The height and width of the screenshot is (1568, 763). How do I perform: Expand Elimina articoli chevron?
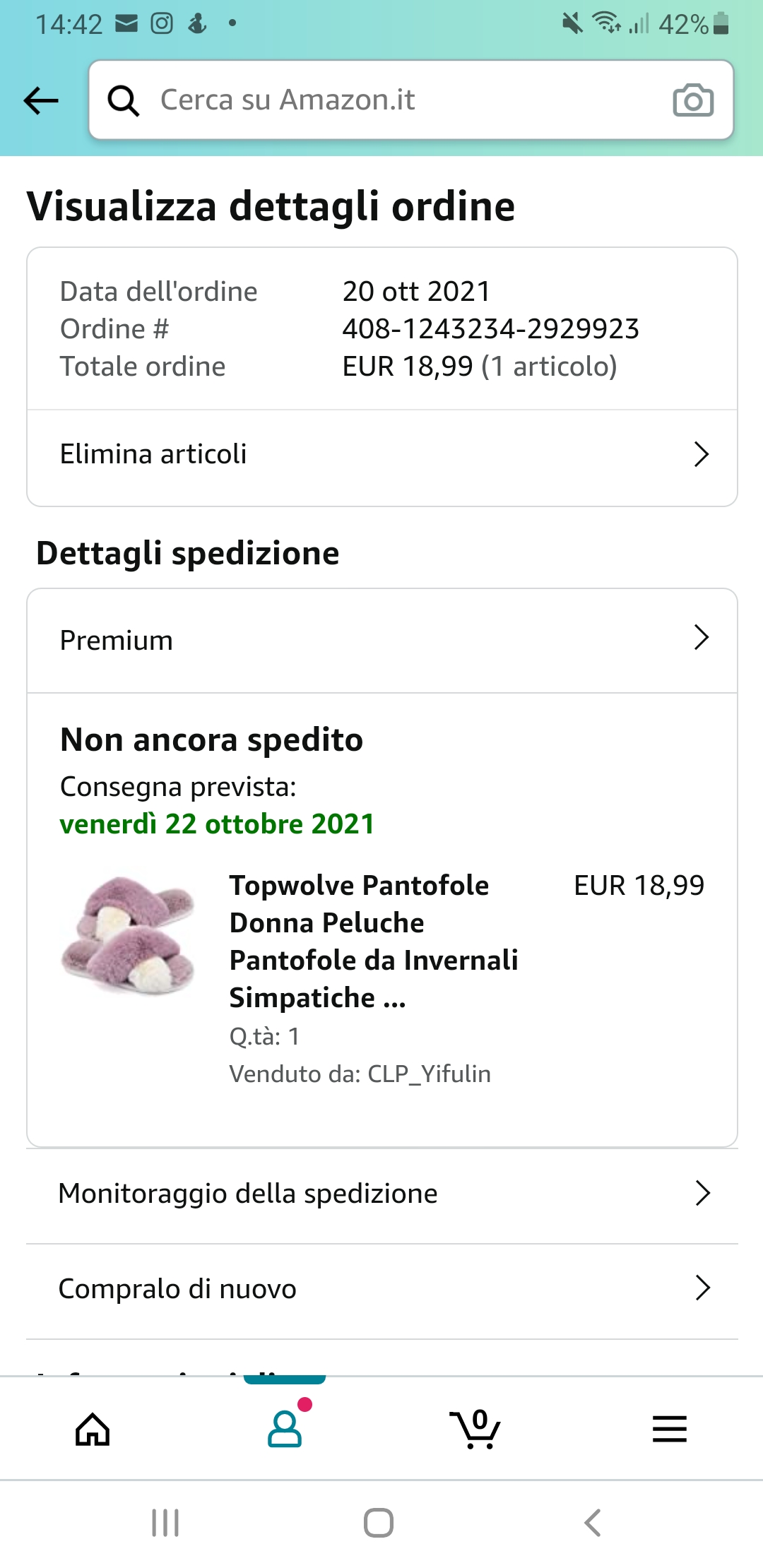701,454
